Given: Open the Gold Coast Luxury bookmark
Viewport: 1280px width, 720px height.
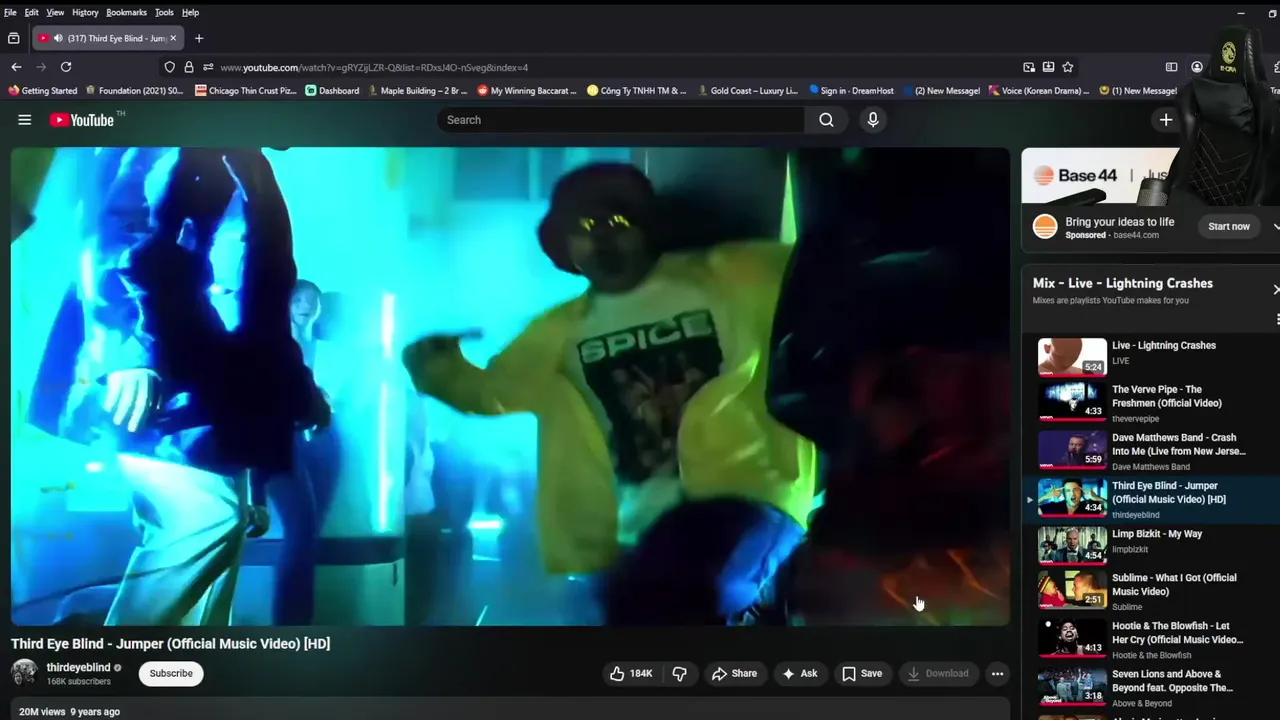Looking at the screenshot, I should coord(747,91).
